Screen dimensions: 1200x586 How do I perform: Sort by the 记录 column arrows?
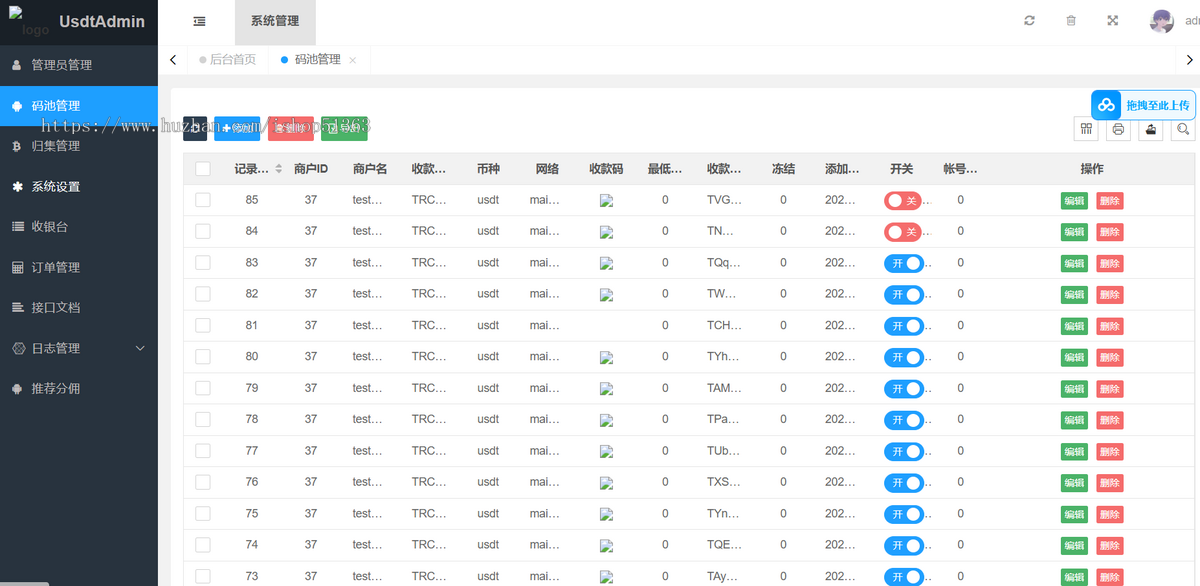[279, 169]
